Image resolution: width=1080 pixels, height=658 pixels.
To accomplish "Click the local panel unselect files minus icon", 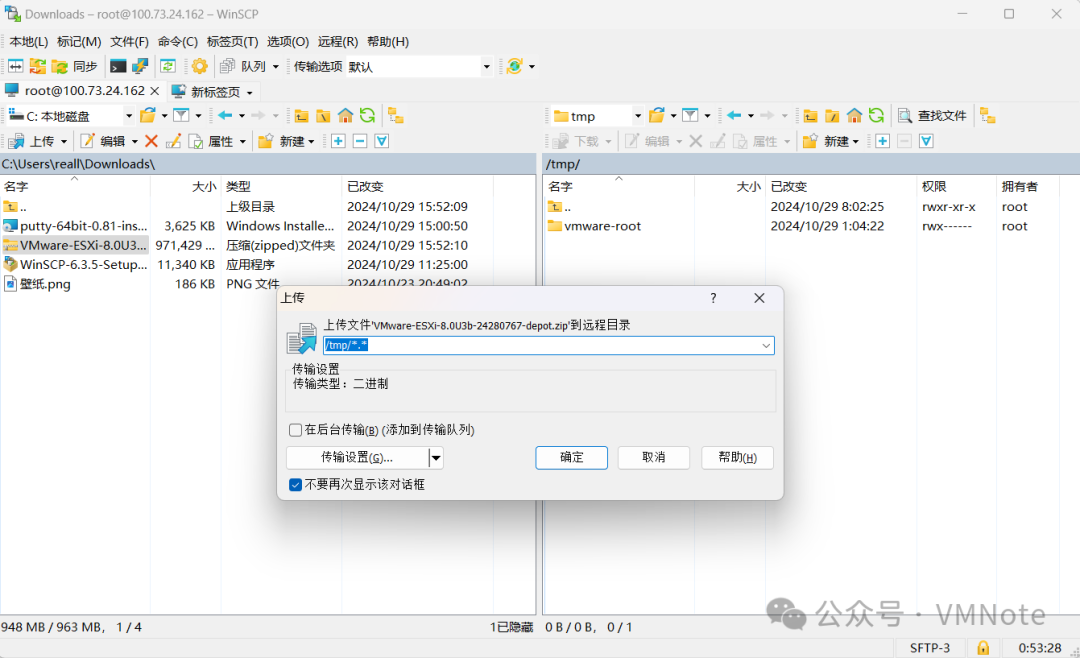I will tap(360, 141).
